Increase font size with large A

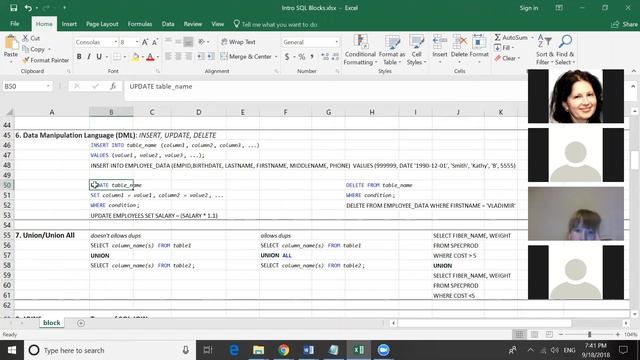coord(145,42)
